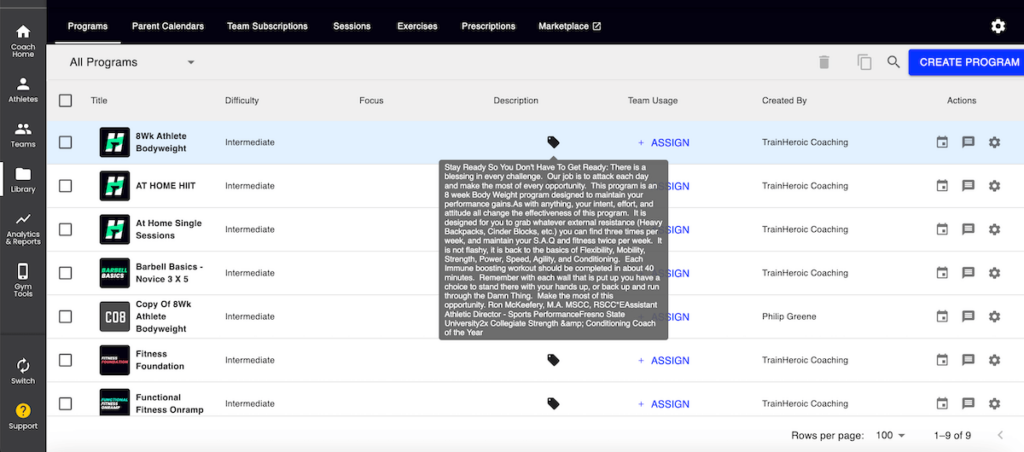Open the calendar icon for 8Wk Athlete Bodyweight

click(941, 142)
